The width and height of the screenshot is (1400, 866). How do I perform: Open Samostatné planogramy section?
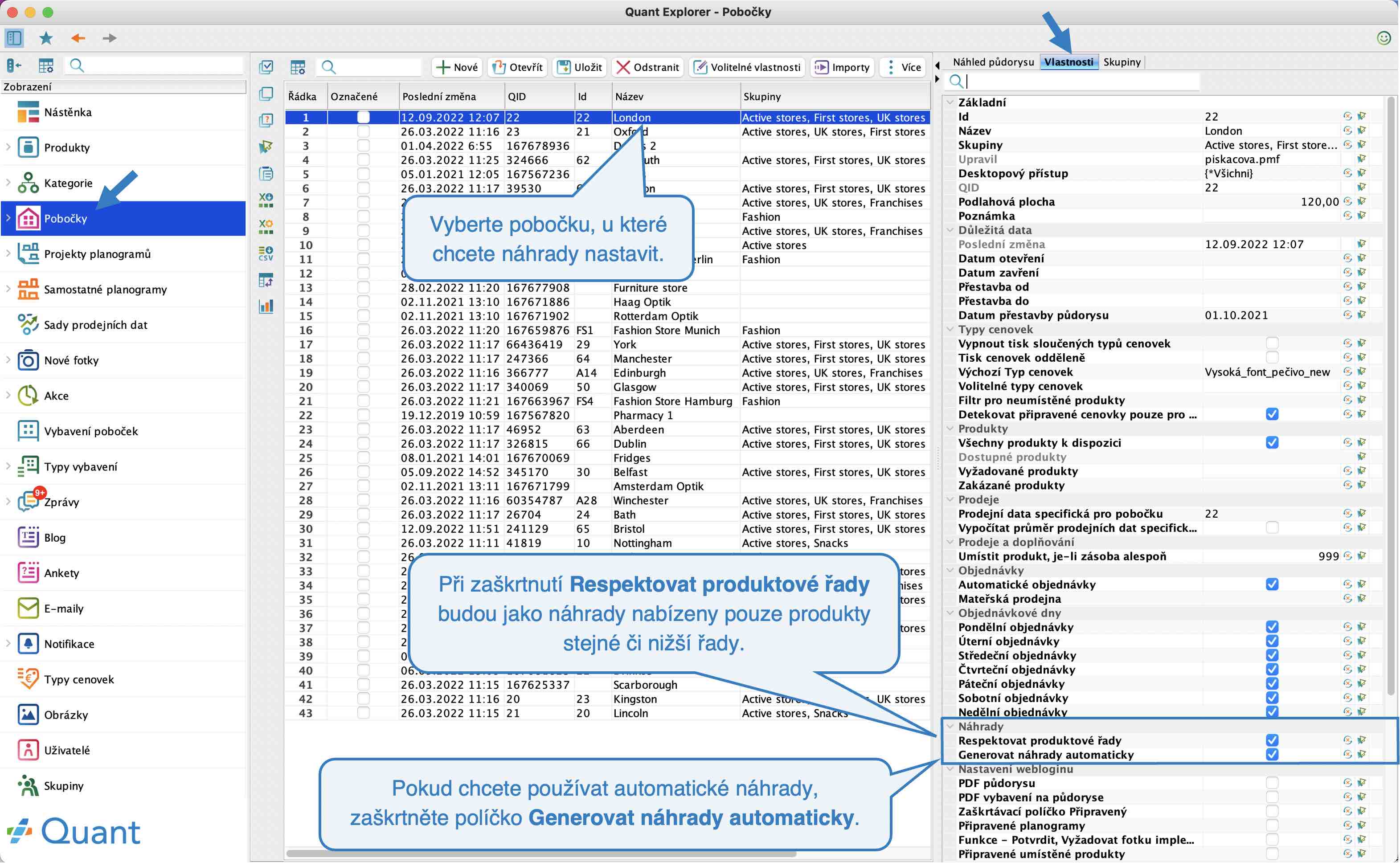[106, 290]
